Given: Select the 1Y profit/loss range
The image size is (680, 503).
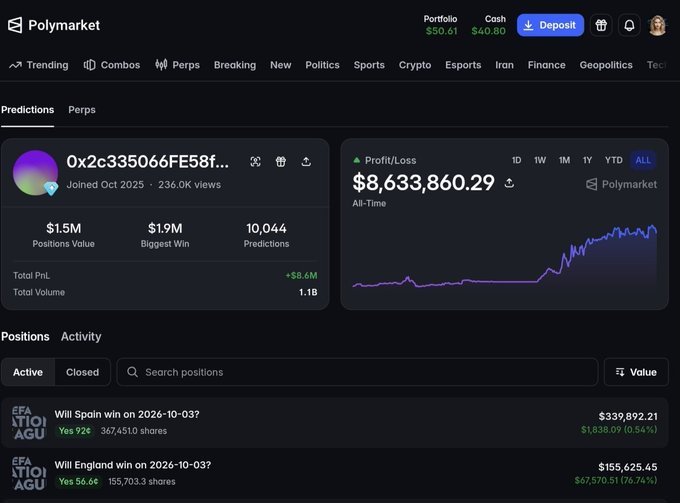Looking at the screenshot, I should [587, 160].
